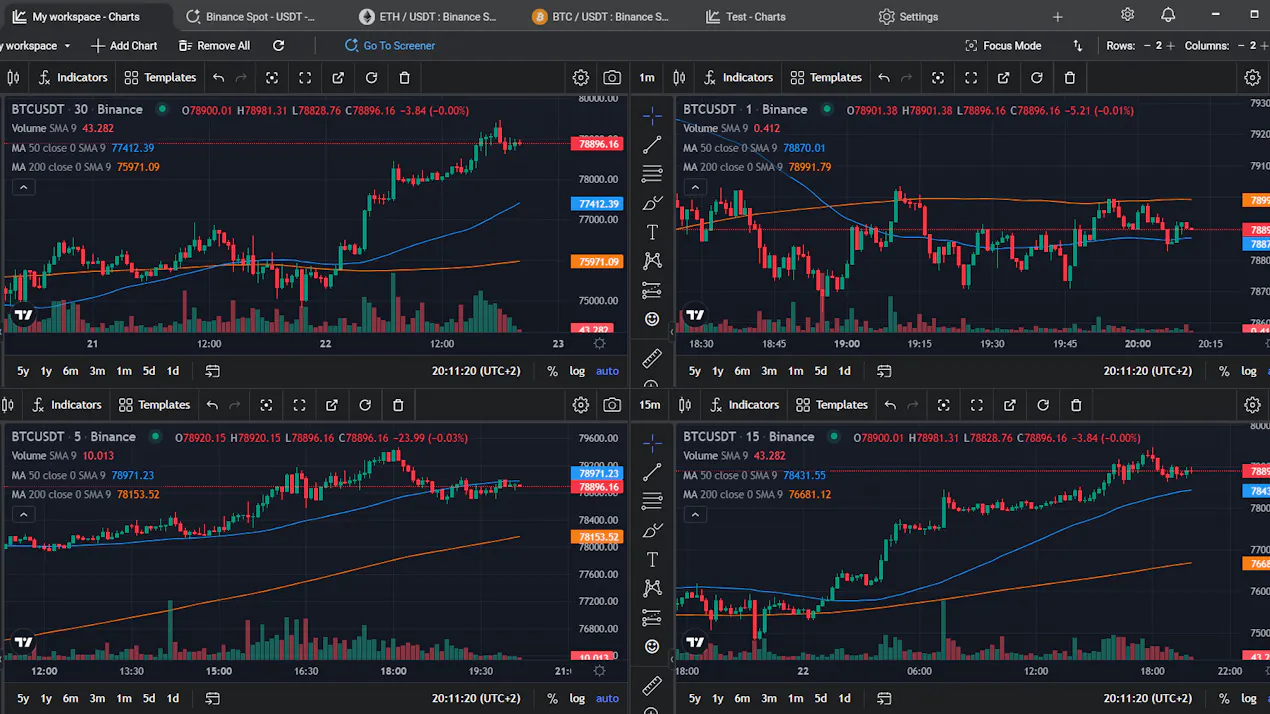
Task: Open Fibonacci tools in BTCUSDT 1 chart
Action: [652, 174]
